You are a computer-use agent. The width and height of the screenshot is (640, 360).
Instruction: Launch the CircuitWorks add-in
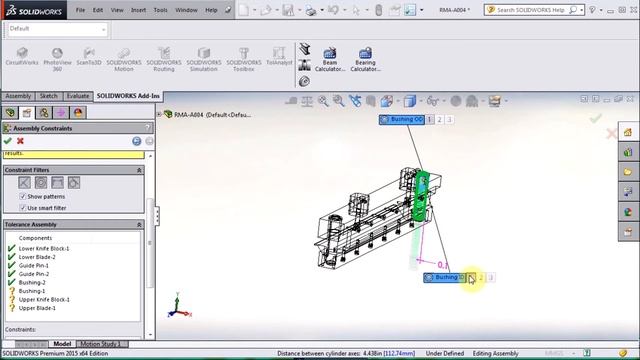point(22,56)
